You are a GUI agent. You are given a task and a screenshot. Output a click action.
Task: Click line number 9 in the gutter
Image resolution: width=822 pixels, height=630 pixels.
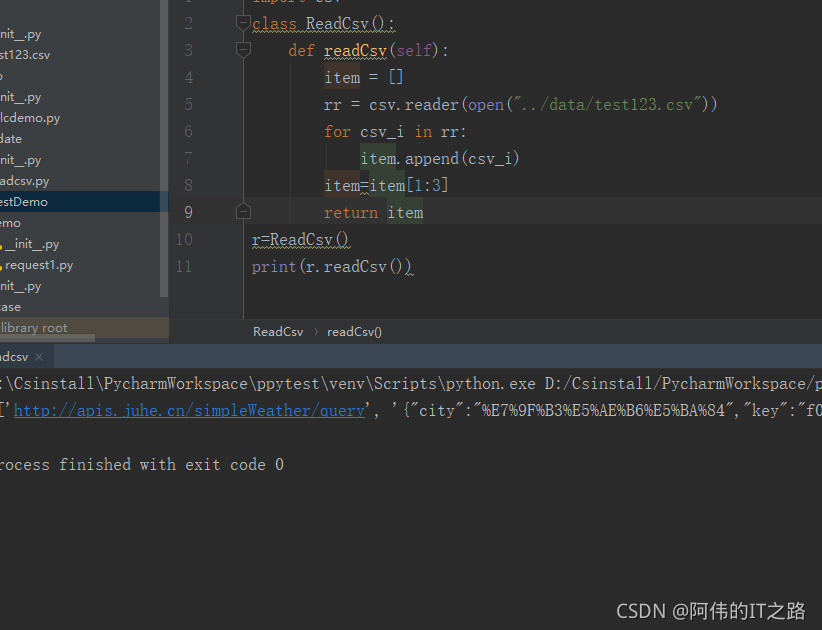point(189,212)
